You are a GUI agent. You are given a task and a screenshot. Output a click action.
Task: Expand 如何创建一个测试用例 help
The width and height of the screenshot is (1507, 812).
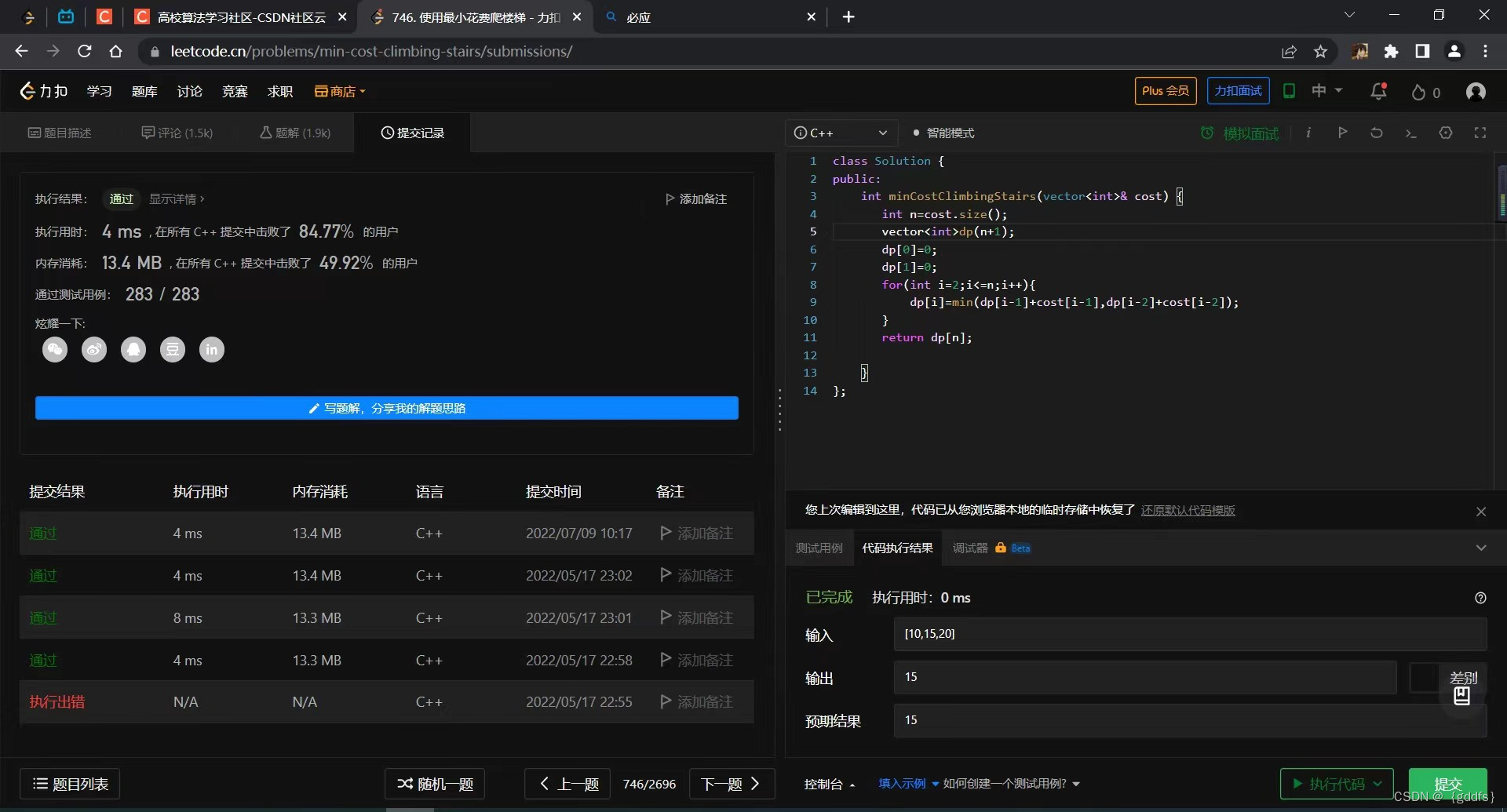[1012, 784]
